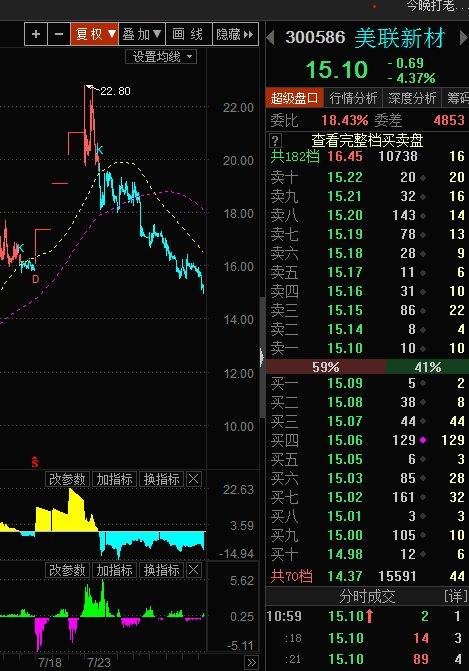Image resolution: width=469 pixels, height=671 pixels.
Task: Click 换指标 in second indicator panel
Action: [161, 570]
